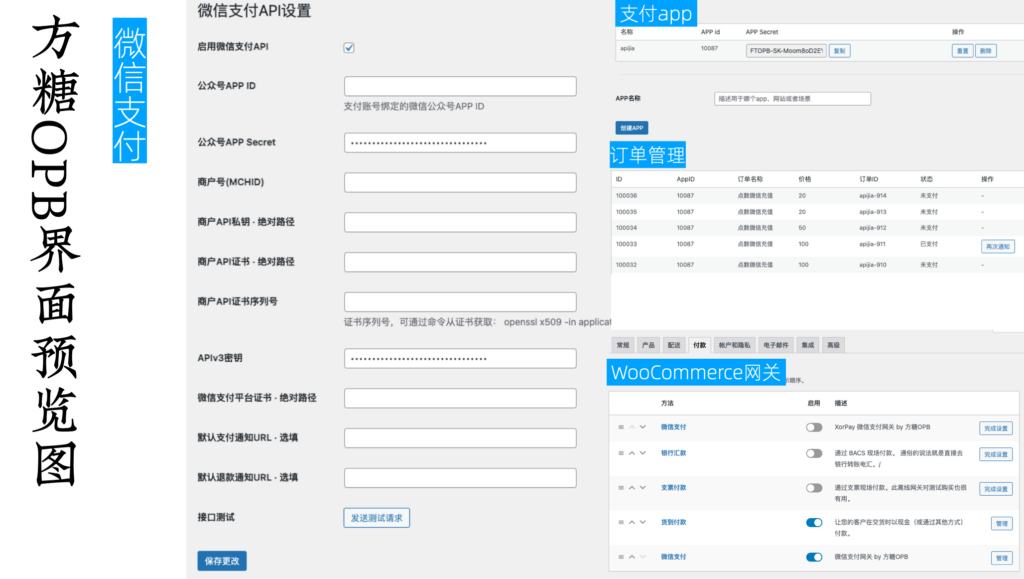The width and height of the screenshot is (1024, 579).
Task: Click the 保存更改 button
Action: [x=222, y=560]
